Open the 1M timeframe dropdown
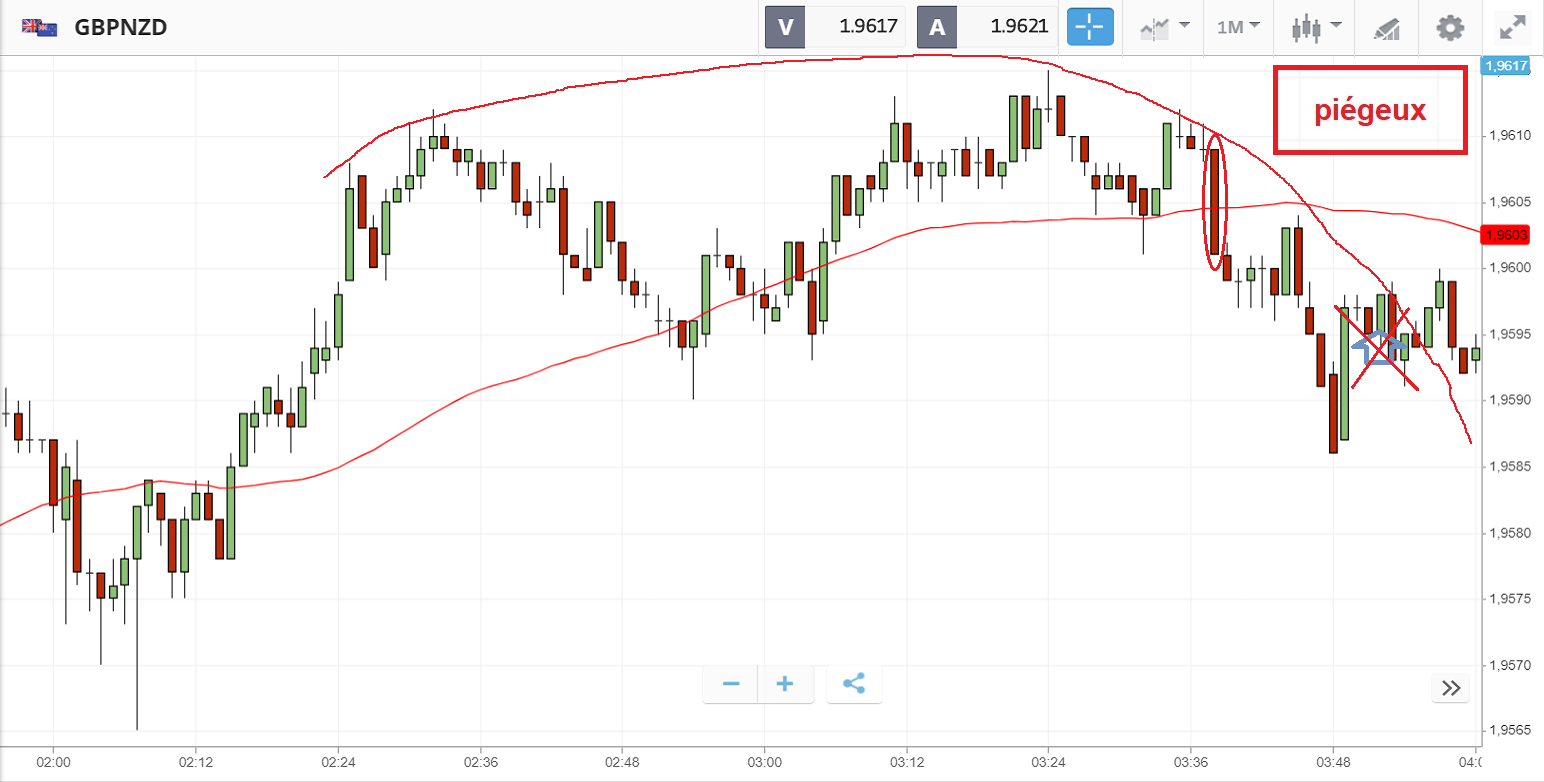The height and width of the screenshot is (782, 1544). point(1237,27)
